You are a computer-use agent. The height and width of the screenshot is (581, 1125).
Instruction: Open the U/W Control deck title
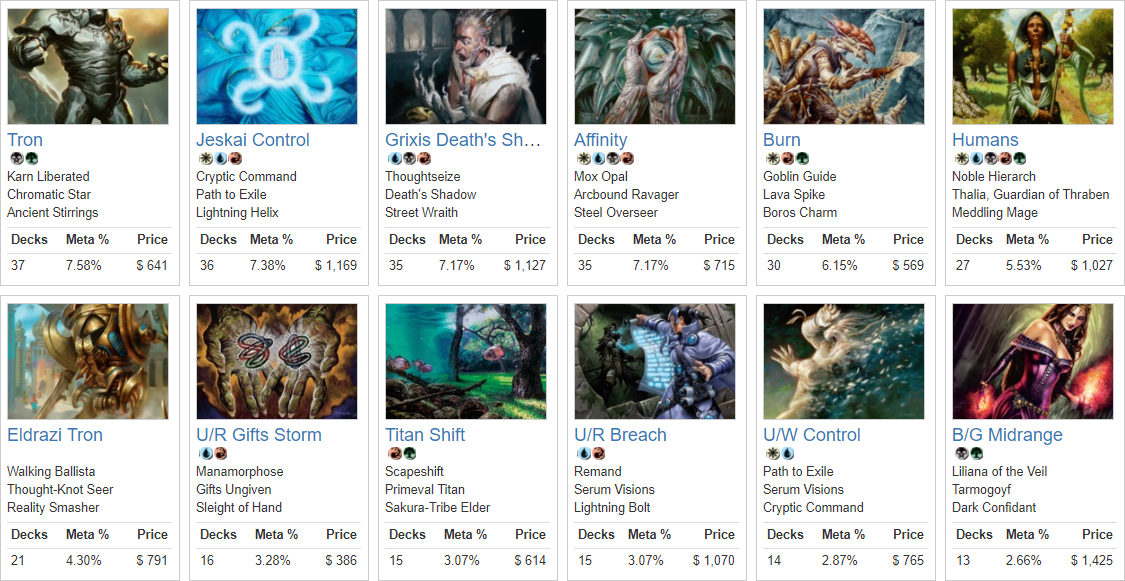(811, 435)
